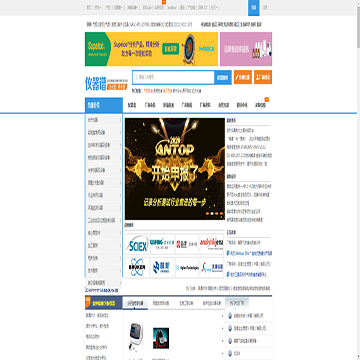
Task: Select the black and red instrument thumbnail
Action: [161, 338]
